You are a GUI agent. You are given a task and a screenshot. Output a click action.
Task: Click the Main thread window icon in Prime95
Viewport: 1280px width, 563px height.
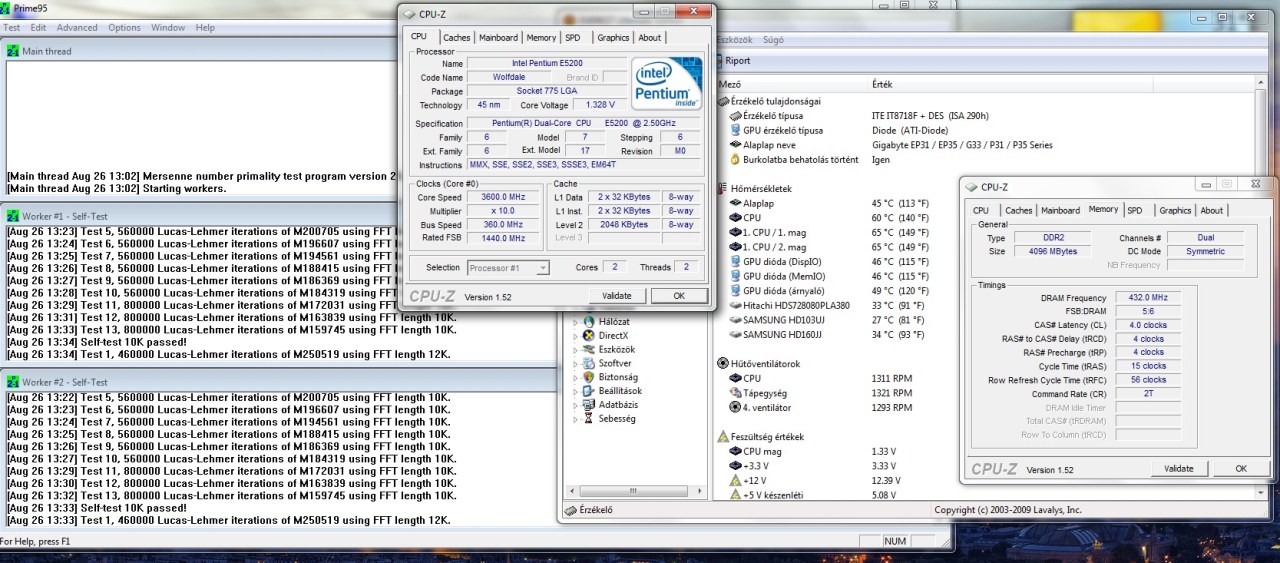click(13, 51)
